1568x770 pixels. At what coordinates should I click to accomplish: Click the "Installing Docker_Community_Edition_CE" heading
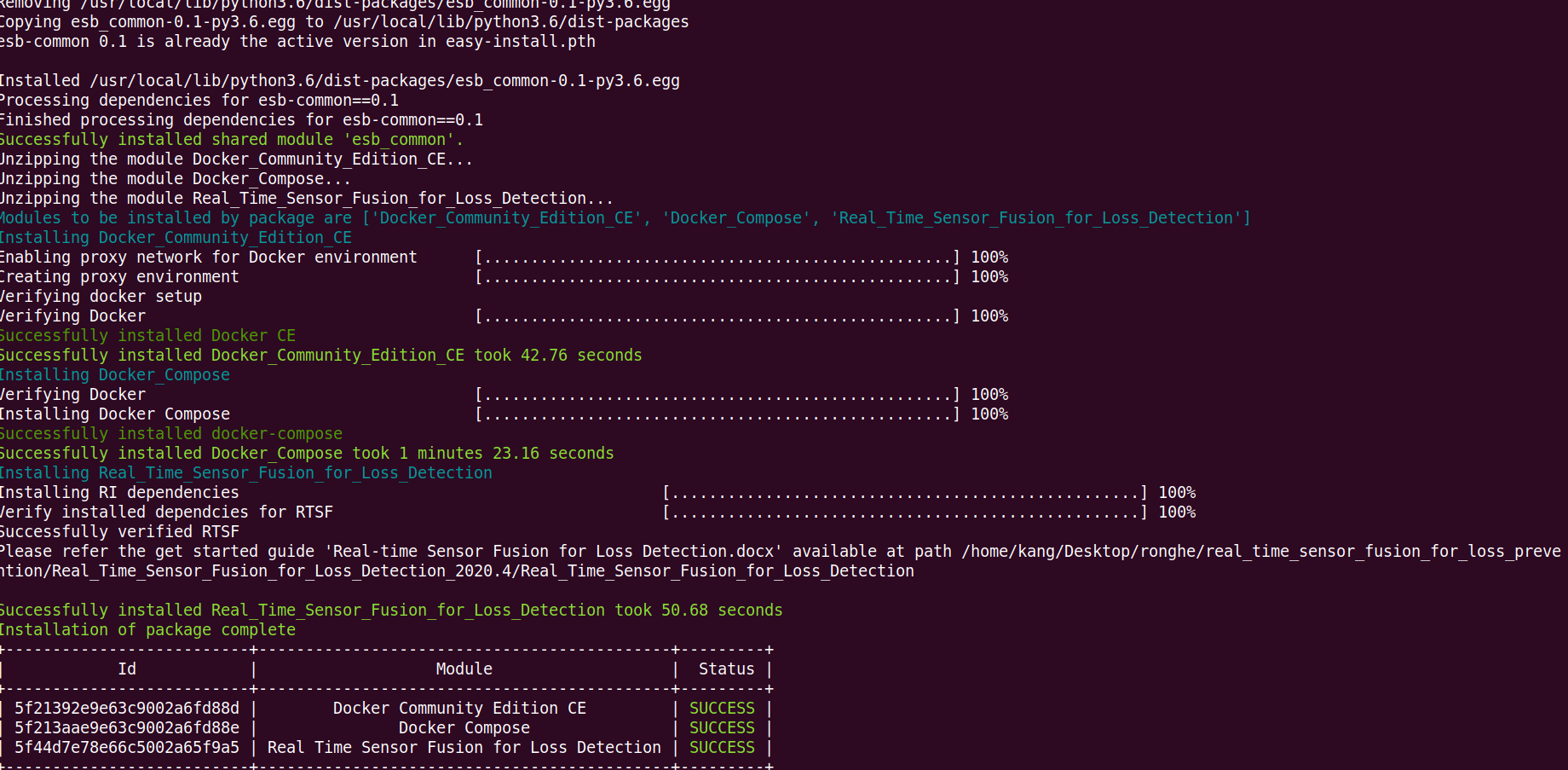[176, 238]
